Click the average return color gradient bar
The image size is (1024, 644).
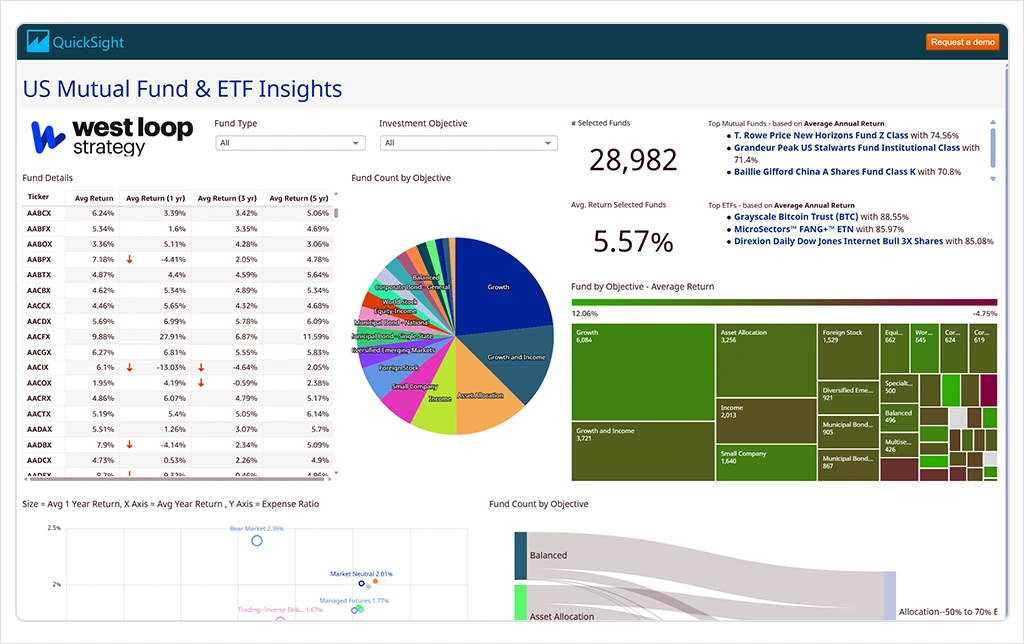point(783,301)
